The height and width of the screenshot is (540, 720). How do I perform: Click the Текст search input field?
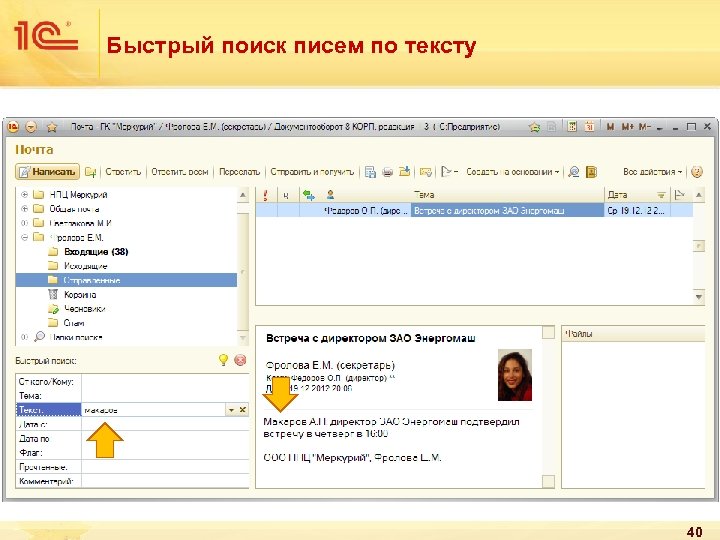point(153,410)
